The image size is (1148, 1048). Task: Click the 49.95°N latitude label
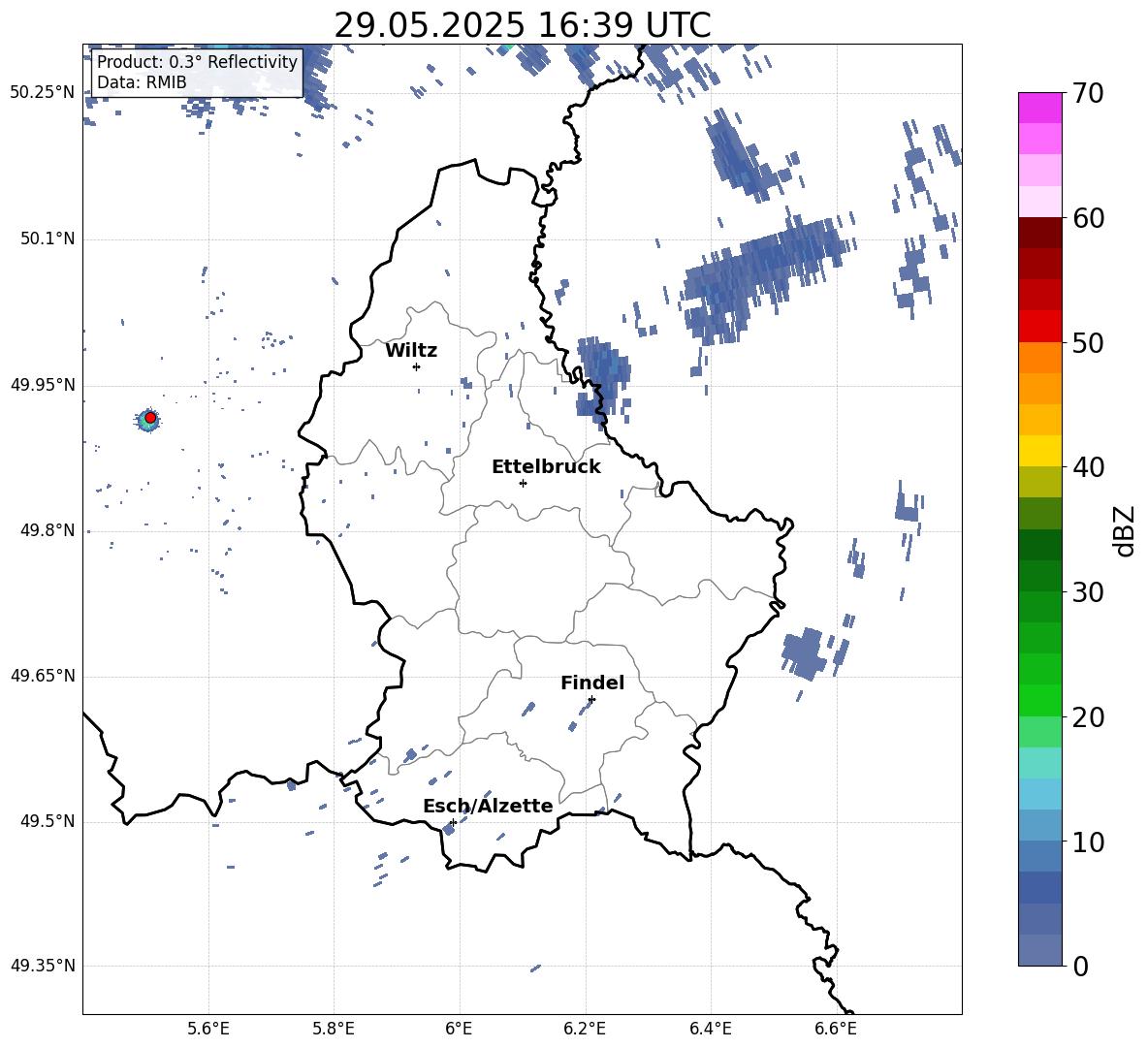tap(43, 384)
